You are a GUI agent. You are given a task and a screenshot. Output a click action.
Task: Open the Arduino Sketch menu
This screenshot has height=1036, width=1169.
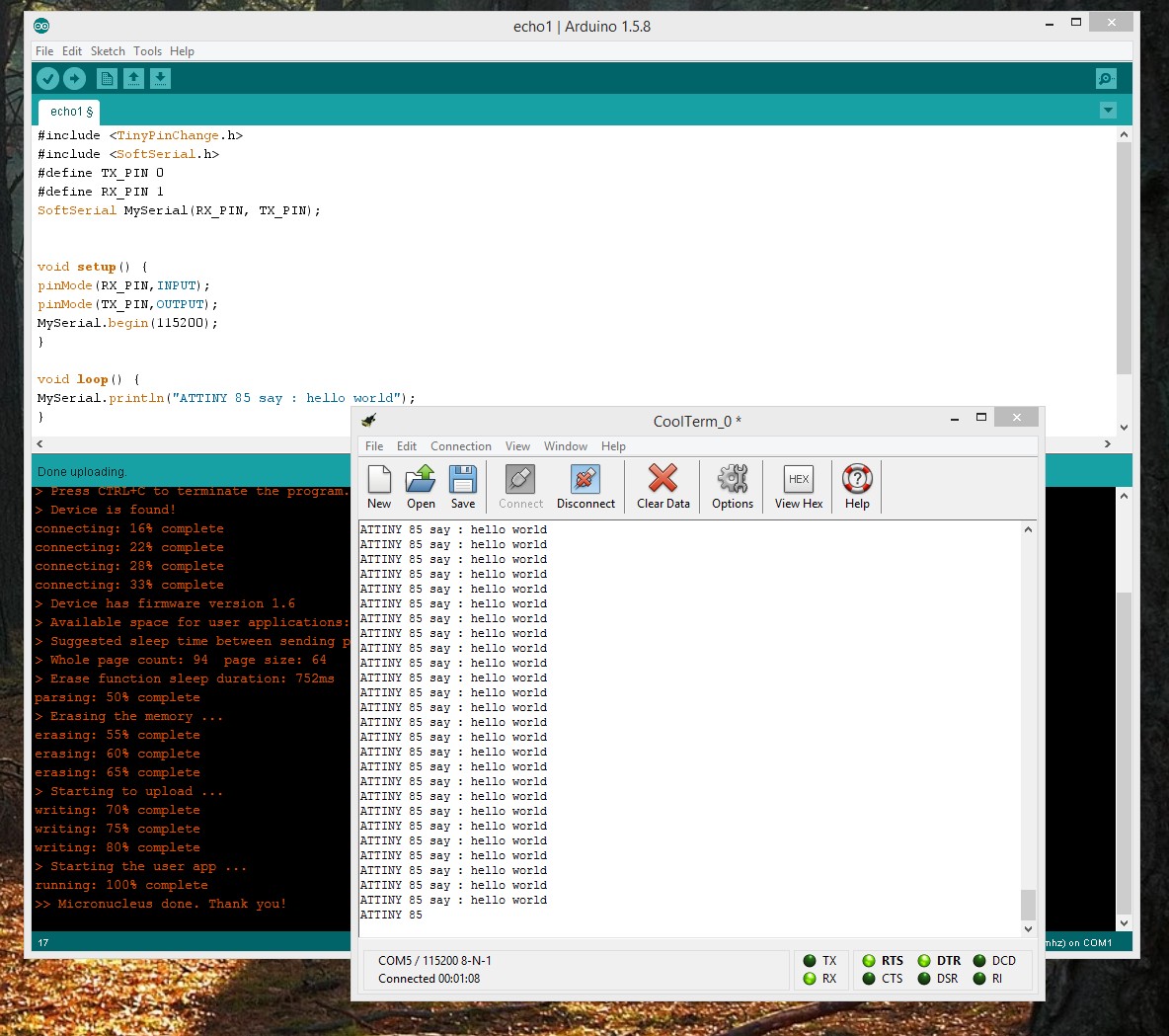coord(108,50)
